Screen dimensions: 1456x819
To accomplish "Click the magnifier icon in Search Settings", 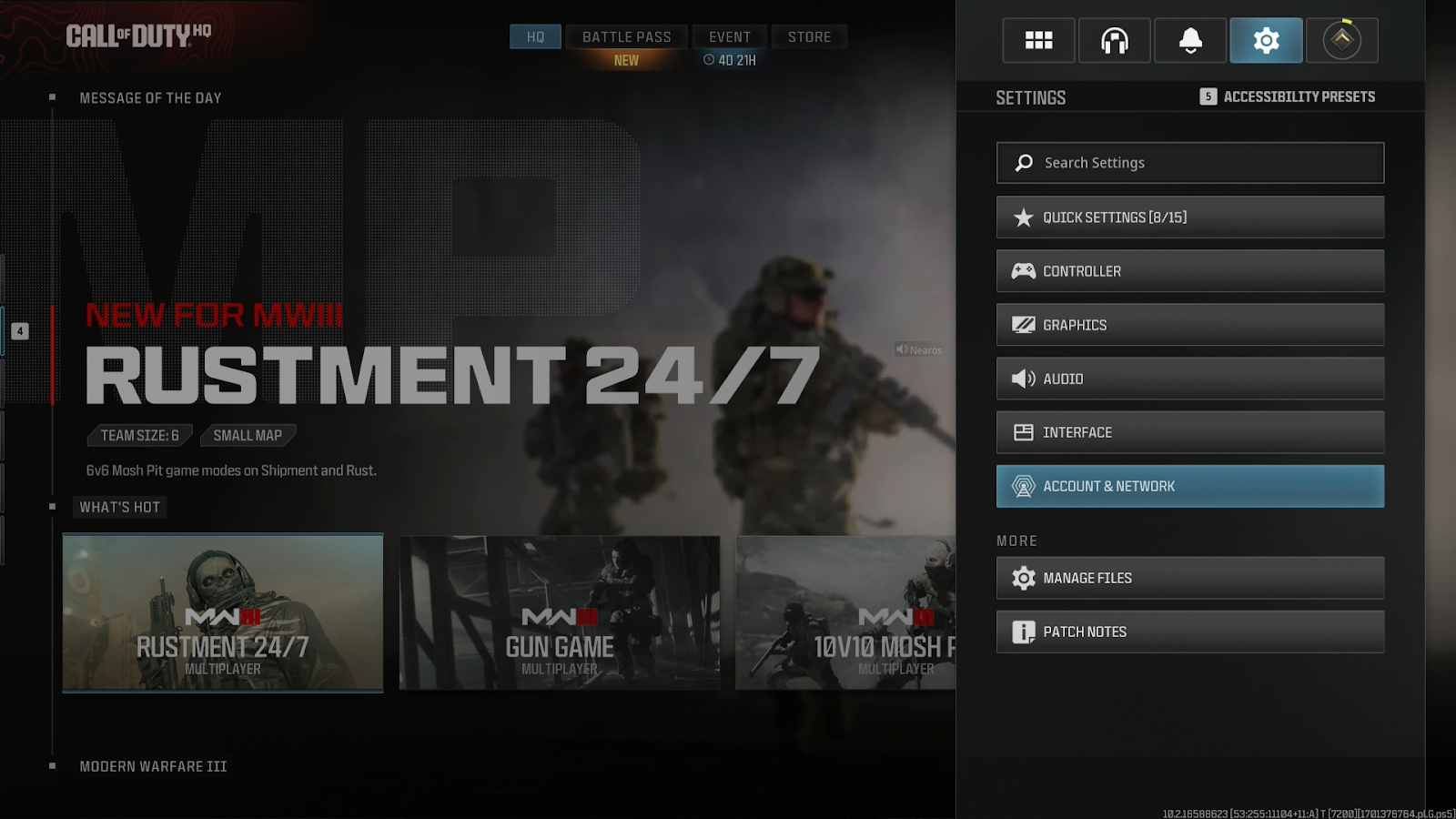I will coord(1024,163).
